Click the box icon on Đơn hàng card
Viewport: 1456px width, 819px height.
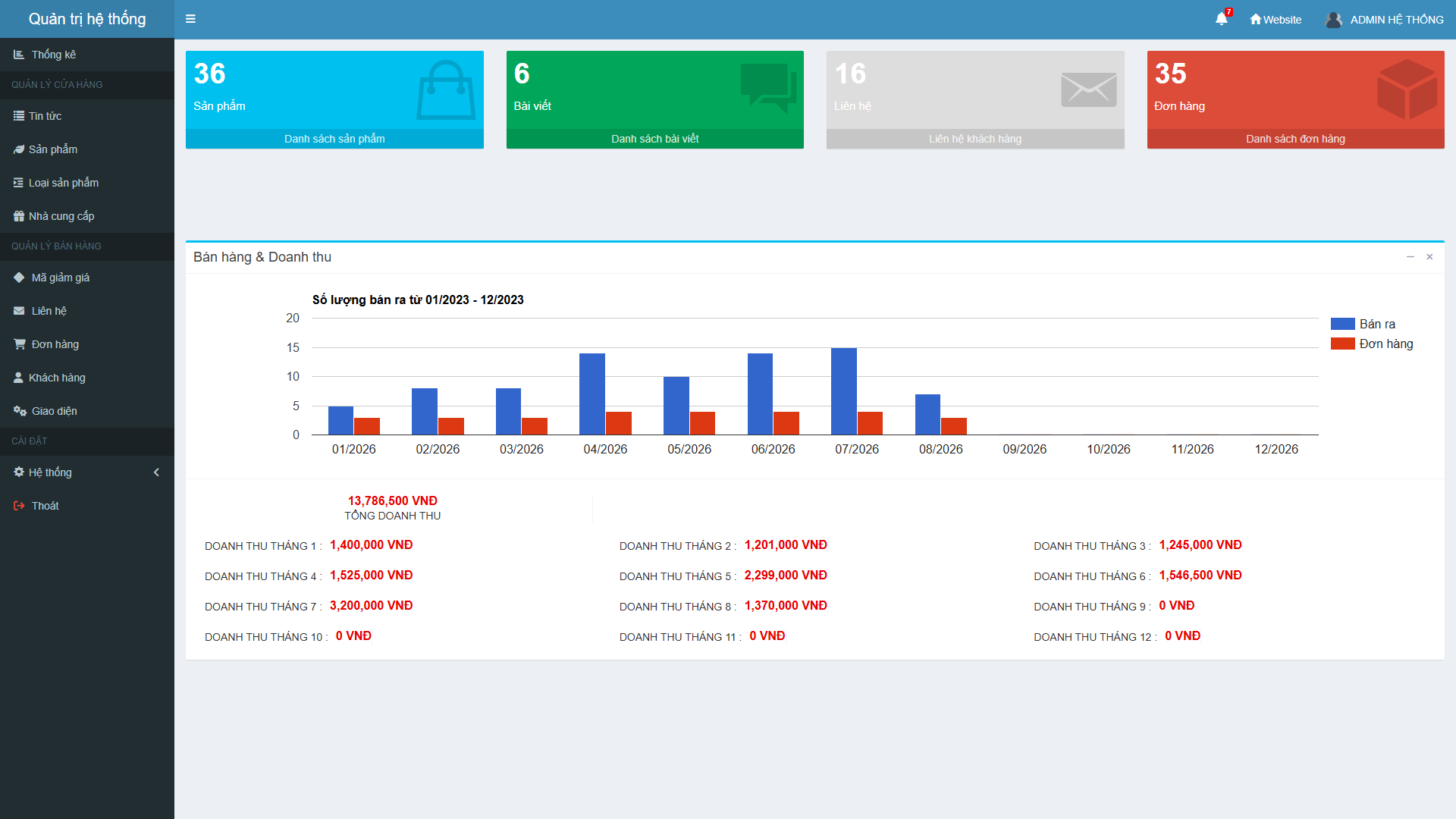(x=1407, y=89)
